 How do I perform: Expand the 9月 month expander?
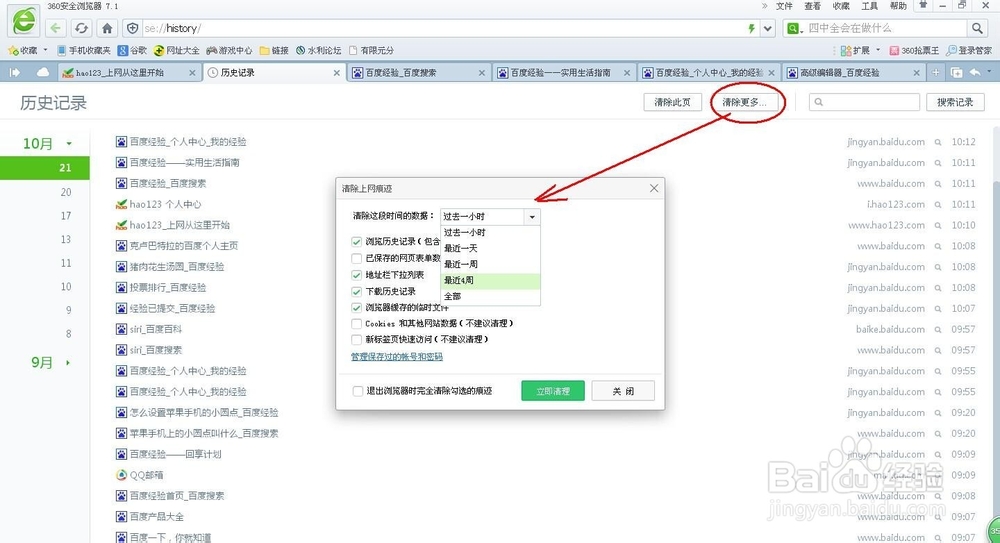[68, 362]
